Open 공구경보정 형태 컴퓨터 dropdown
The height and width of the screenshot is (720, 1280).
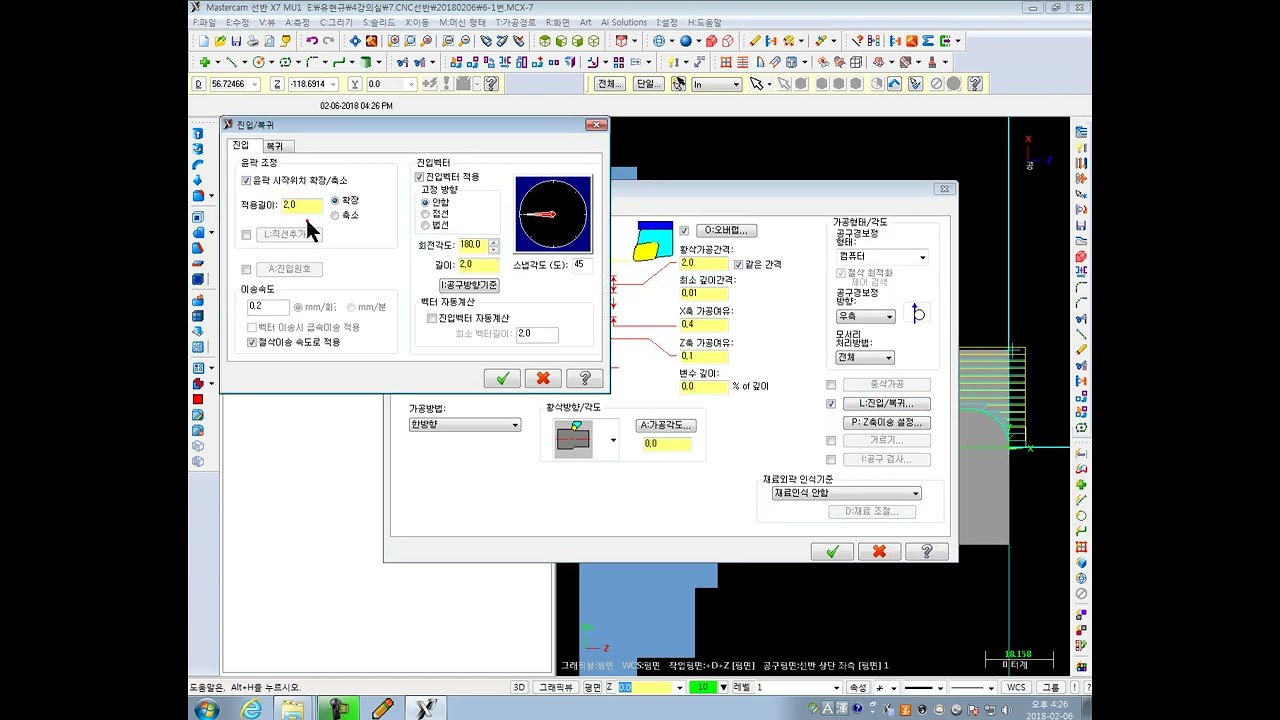click(882, 257)
